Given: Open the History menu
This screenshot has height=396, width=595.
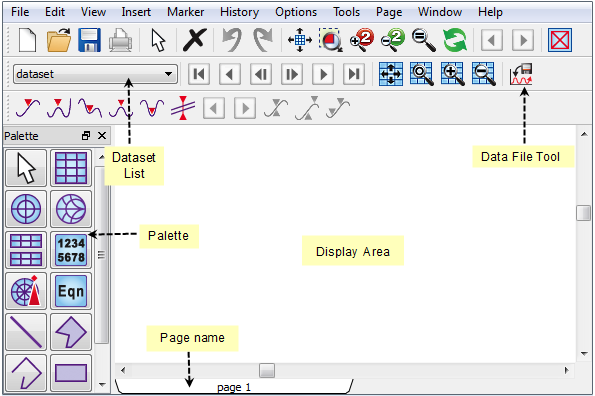Looking at the screenshot, I should [239, 12].
